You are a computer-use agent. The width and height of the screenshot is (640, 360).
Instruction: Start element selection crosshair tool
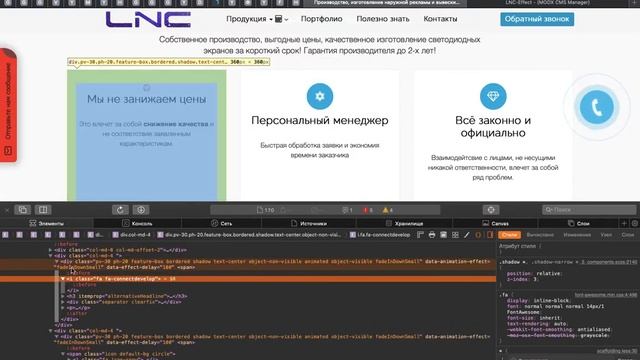[491, 210]
